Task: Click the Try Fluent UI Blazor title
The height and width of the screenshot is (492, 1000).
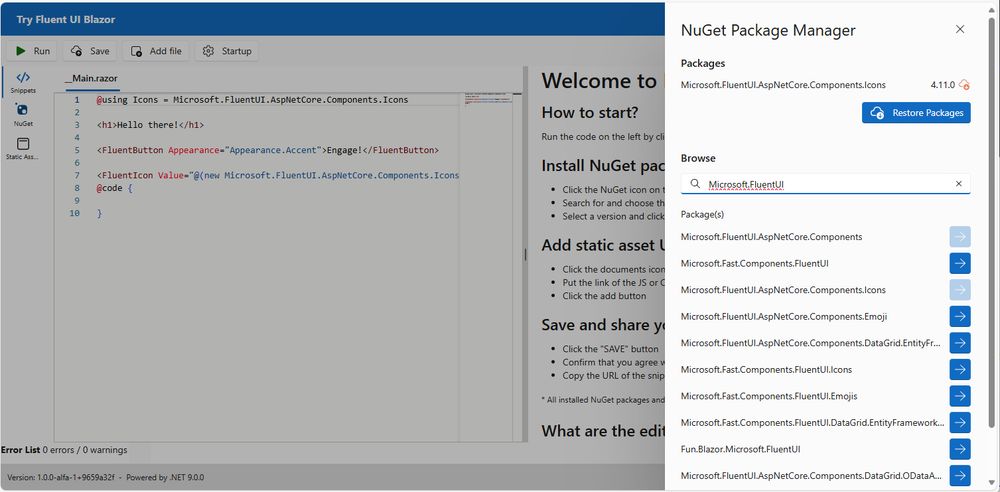Action: tap(66, 19)
